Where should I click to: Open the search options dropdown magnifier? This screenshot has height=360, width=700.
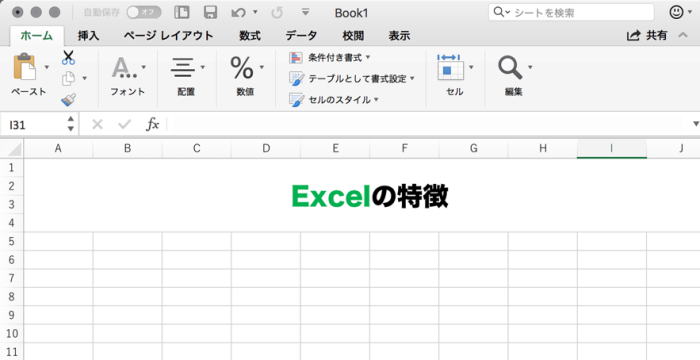pos(501,12)
